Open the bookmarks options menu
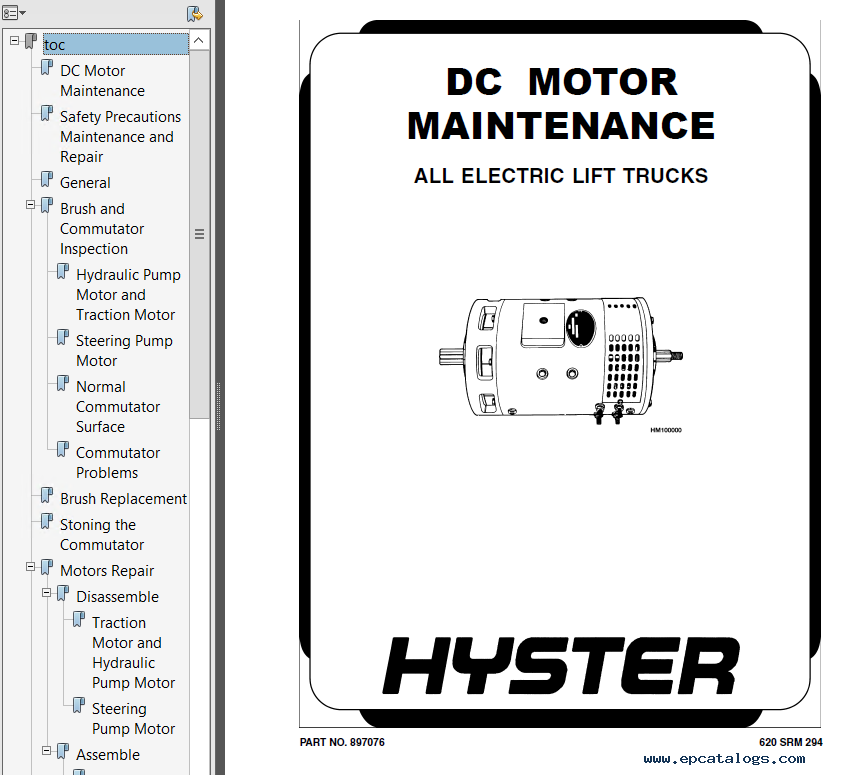The image size is (856, 775). [x=14, y=12]
